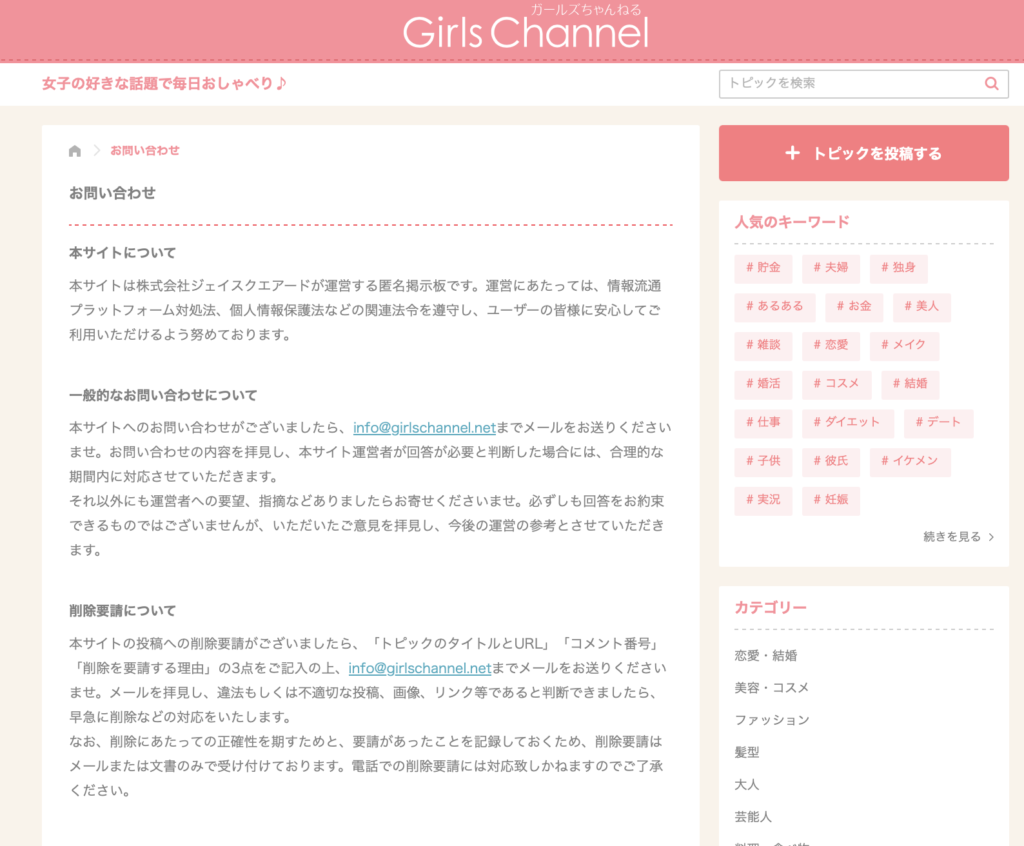Choose the # 妊娠 keyword tag

[x=830, y=500]
